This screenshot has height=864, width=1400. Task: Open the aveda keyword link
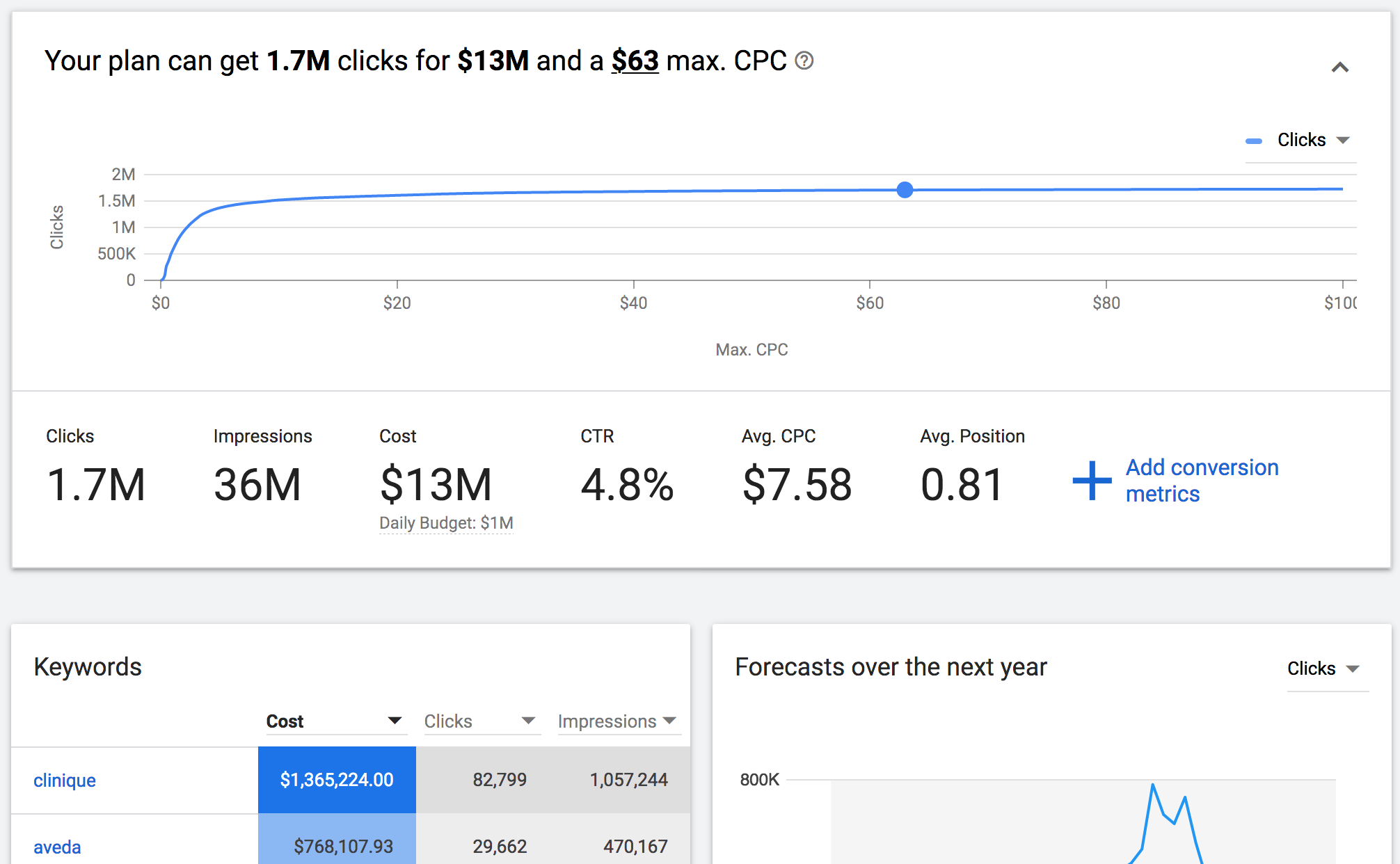point(57,847)
